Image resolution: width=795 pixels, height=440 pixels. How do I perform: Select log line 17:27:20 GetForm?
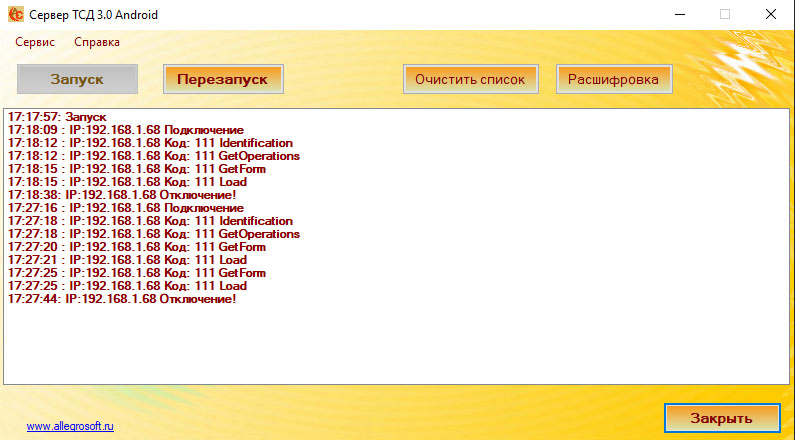(x=137, y=247)
